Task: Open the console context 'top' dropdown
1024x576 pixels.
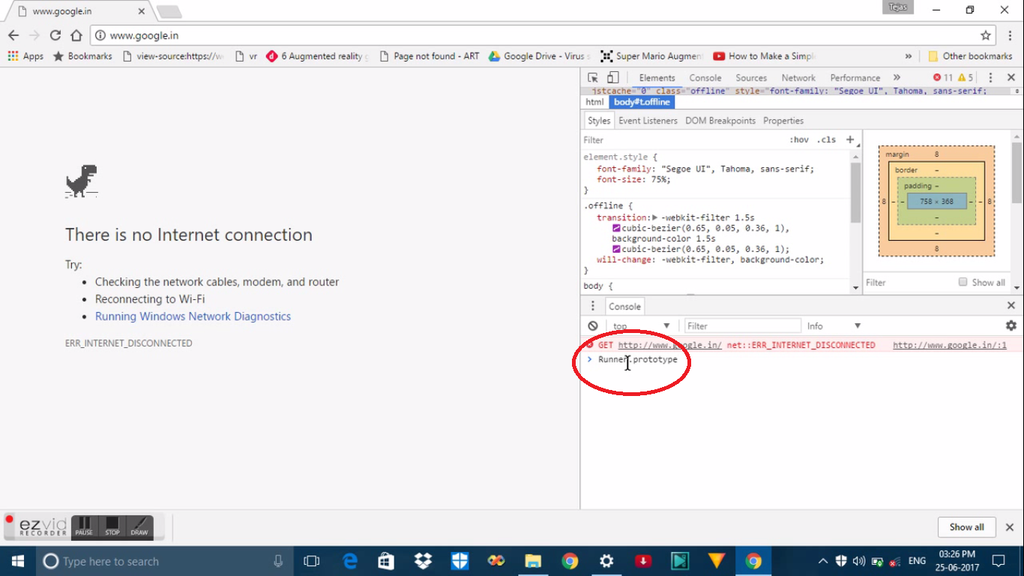Action: pyautogui.click(x=640, y=326)
